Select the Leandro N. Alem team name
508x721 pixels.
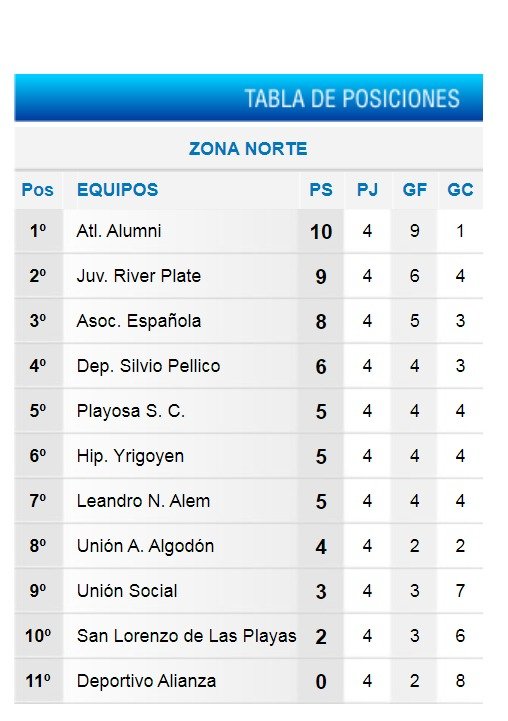143,501
